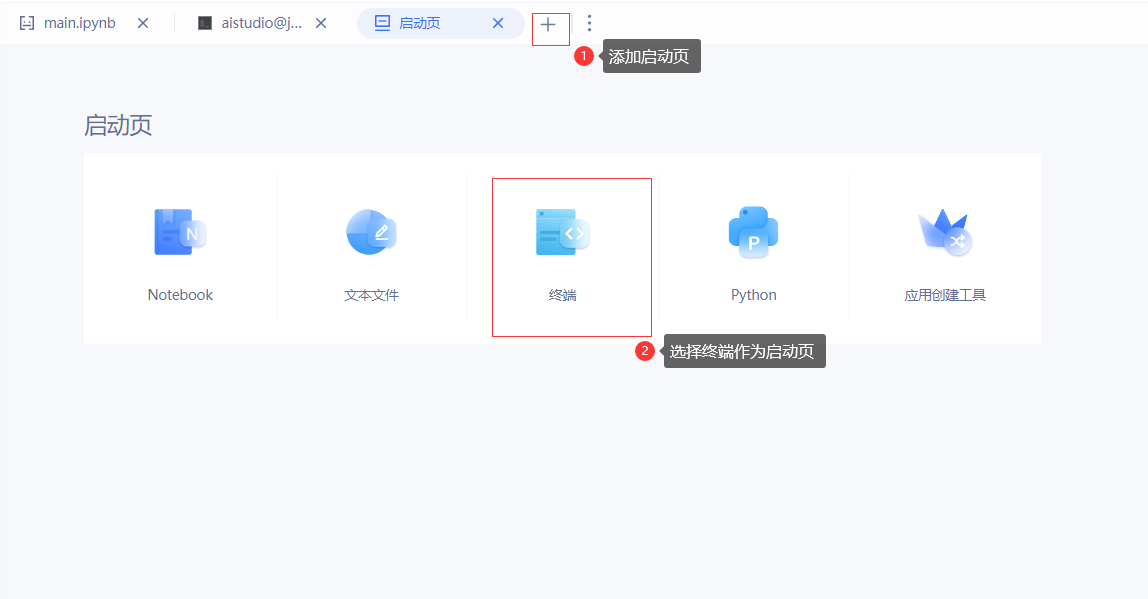
Task: Select the 启动页 tab label
Action: 419,23
